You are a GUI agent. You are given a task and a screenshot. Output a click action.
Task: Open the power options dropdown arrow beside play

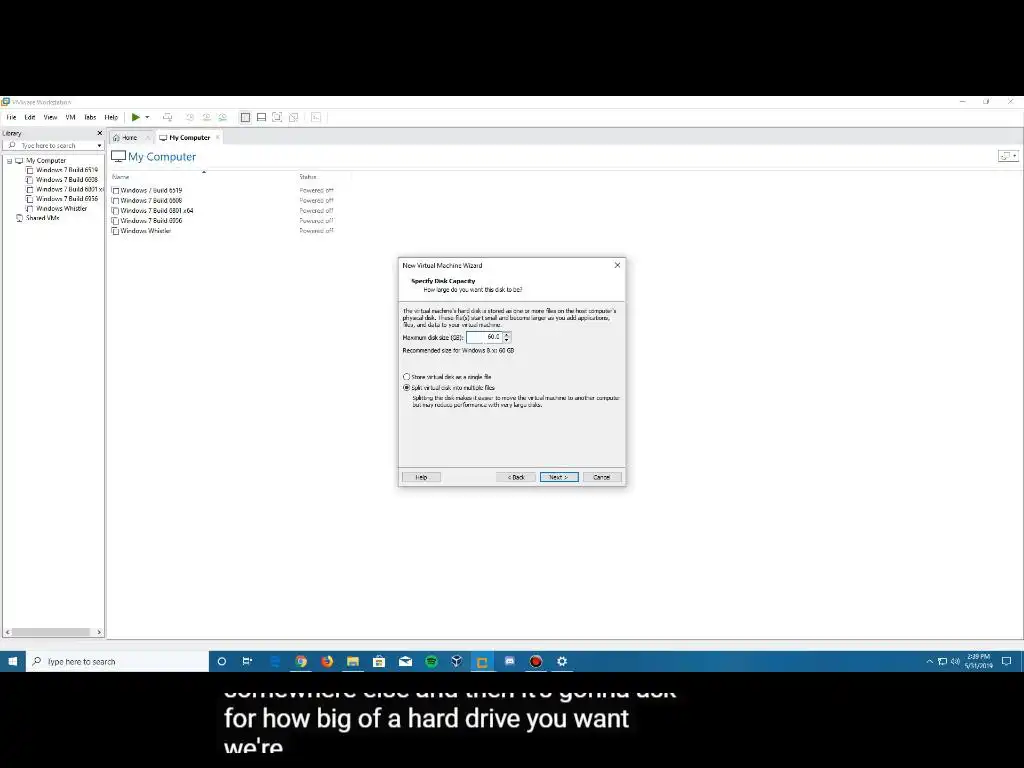(x=147, y=118)
